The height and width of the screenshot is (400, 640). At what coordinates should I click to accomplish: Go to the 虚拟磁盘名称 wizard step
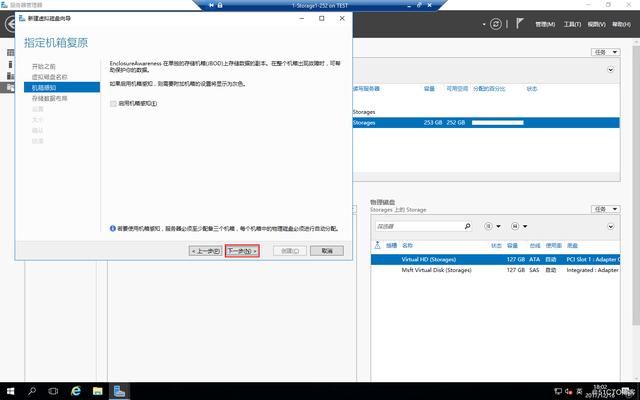click(x=50, y=77)
